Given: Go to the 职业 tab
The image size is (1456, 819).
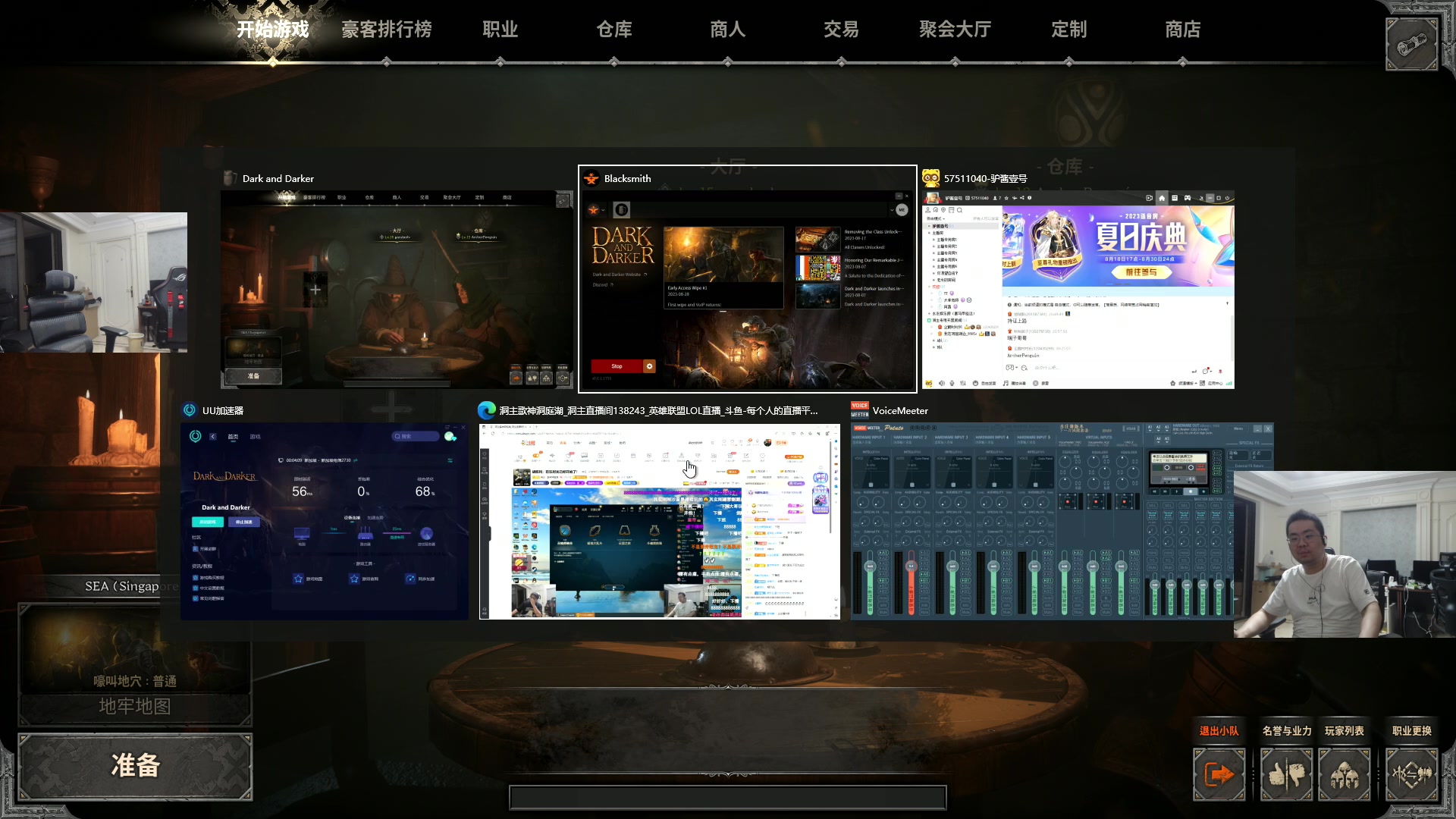Looking at the screenshot, I should coord(500,30).
